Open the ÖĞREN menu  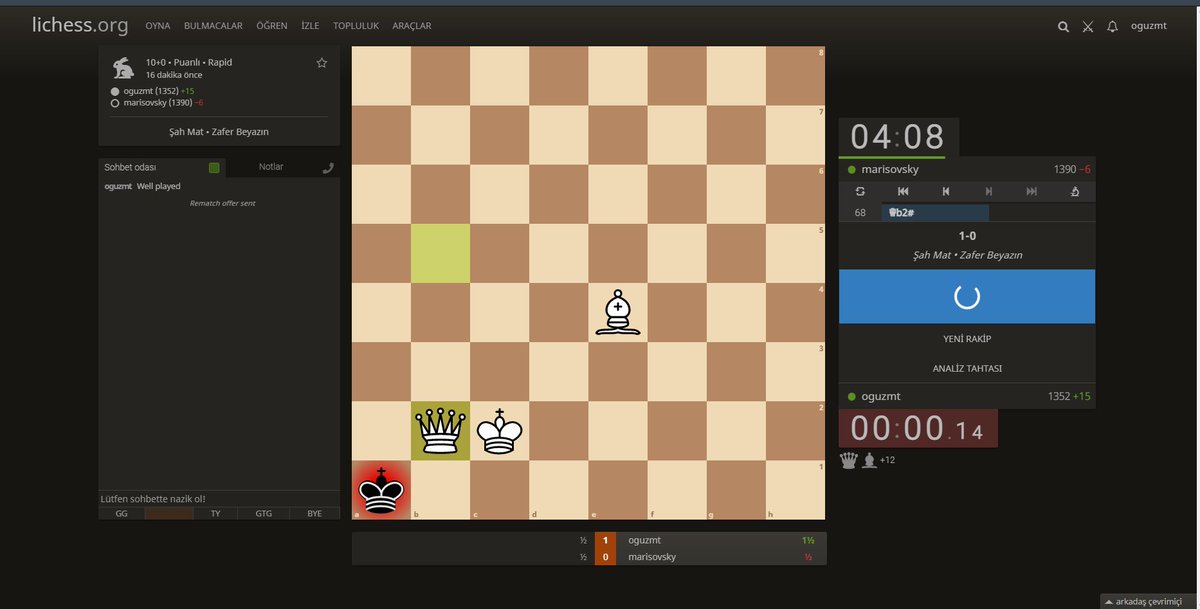point(272,26)
